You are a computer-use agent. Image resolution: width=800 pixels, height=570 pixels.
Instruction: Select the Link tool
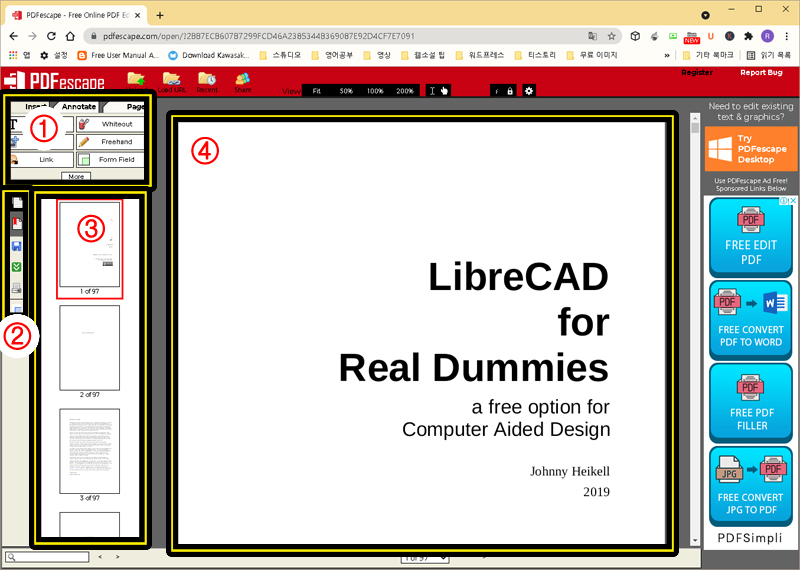42,160
